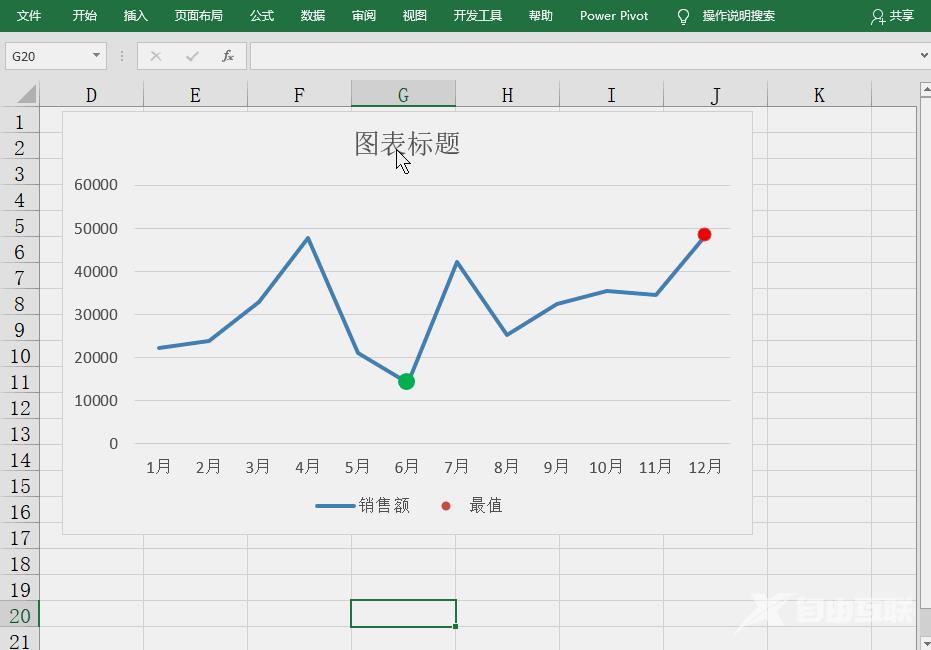This screenshot has height=650, width=931.
Task: Click the lightbulb icon beside 操作说明搜索
Action: pos(684,16)
